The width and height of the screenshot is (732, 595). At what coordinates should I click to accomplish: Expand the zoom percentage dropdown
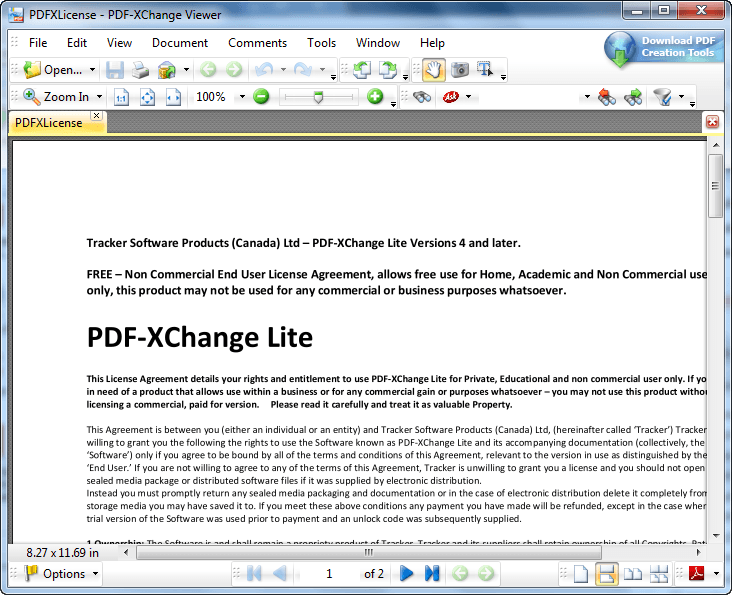click(x=242, y=97)
